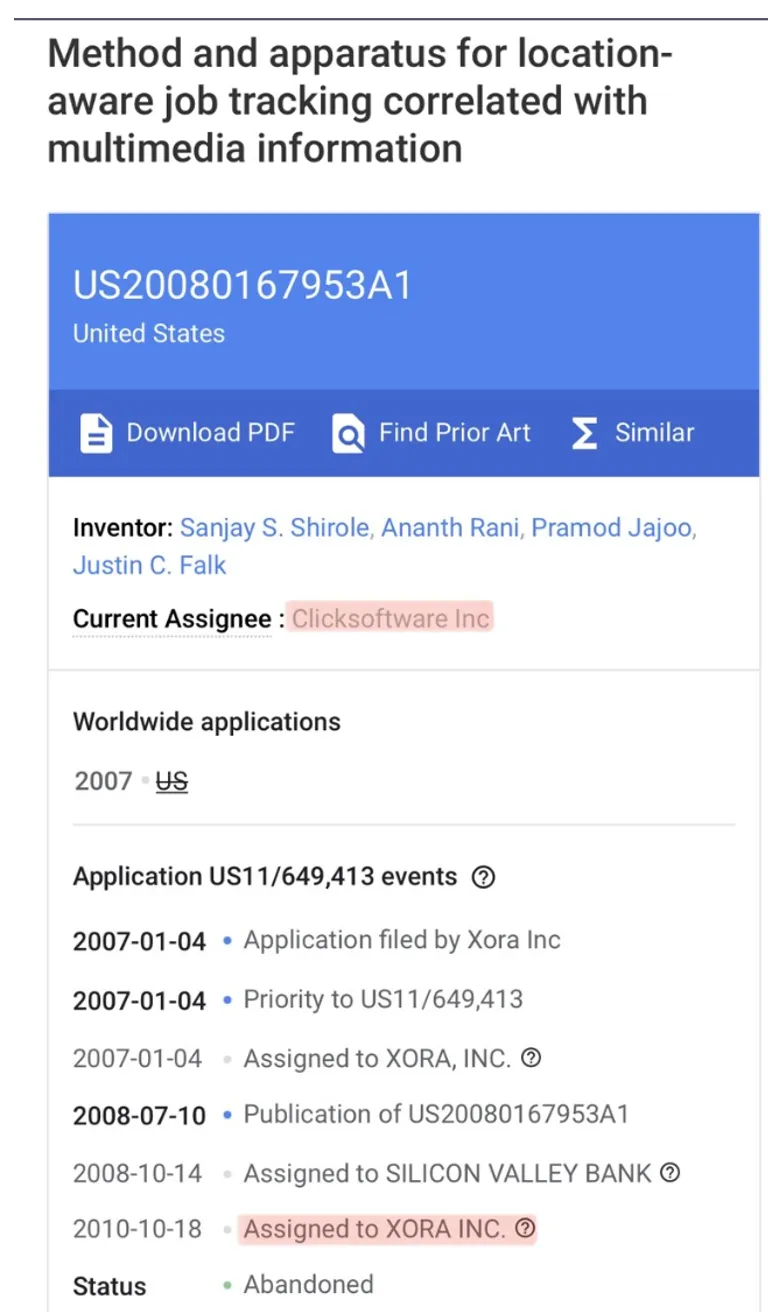Viewport: 768px width, 1312px height.
Task: Open Similar patents link
Action: click(632, 433)
